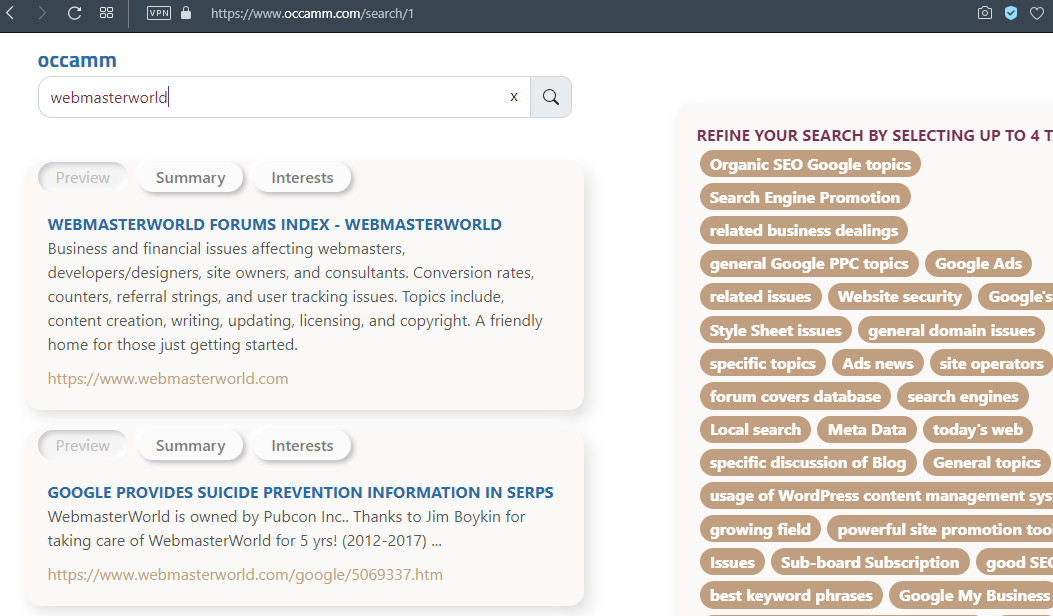Open the https://www.webmasterworld.com URL link
The image size is (1053, 616).
168,378
